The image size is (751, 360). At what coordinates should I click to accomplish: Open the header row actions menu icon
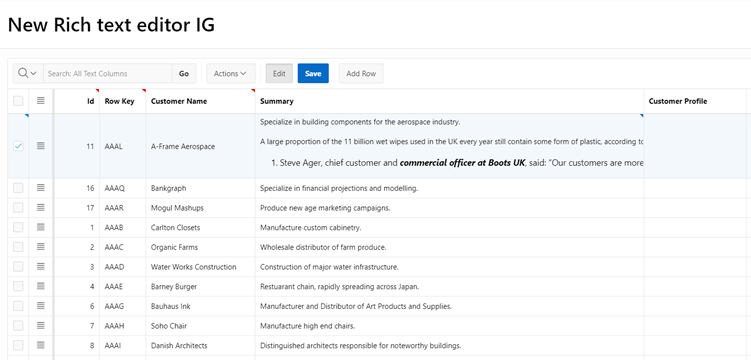coord(41,101)
